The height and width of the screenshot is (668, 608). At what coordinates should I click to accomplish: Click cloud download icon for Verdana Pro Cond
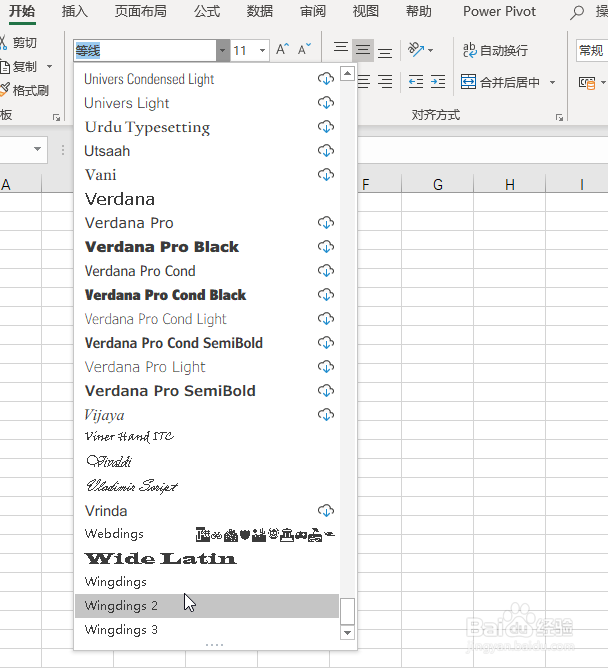click(x=326, y=271)
